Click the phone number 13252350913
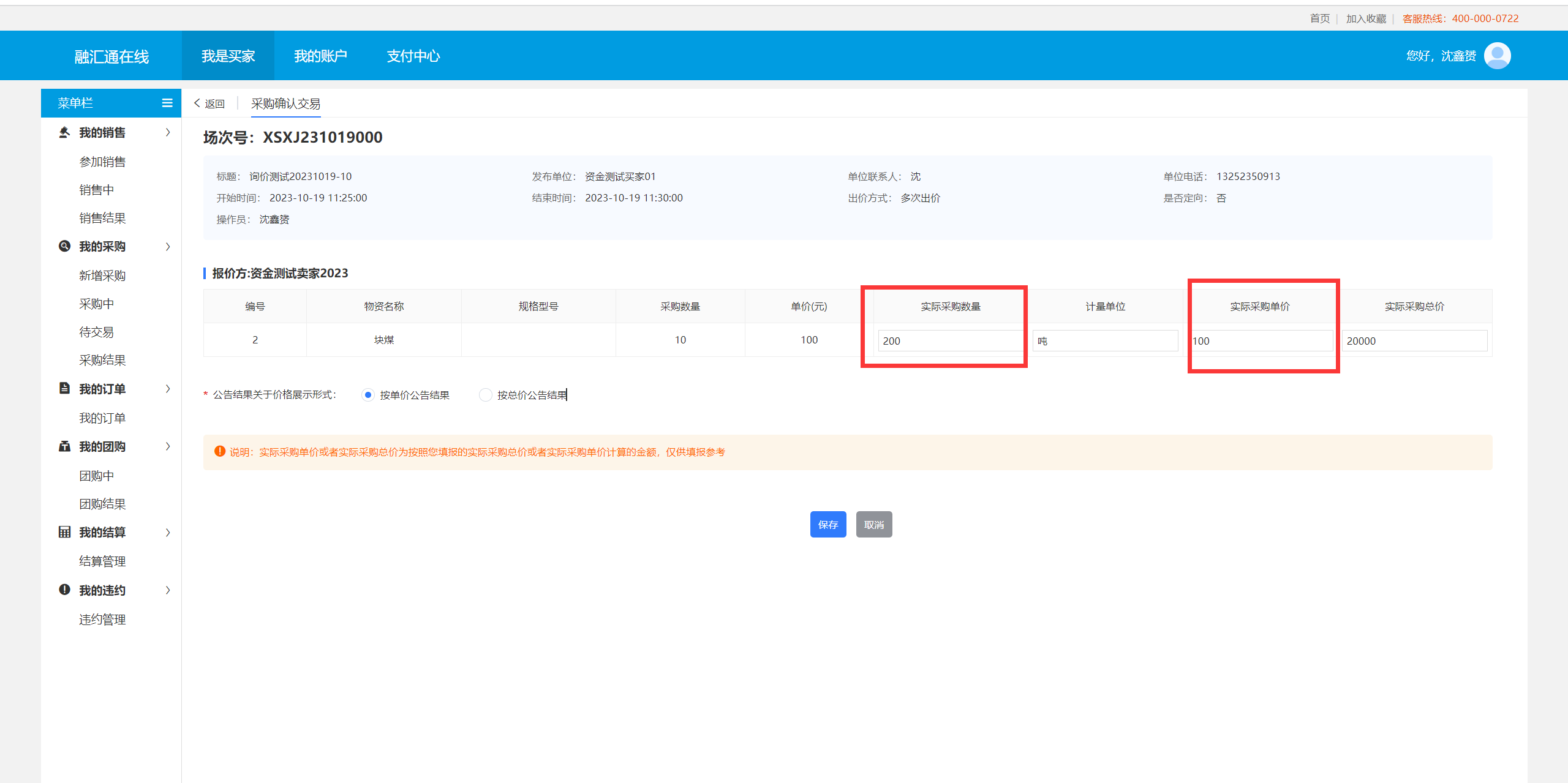The height and width of the screenshot is (783, 1568). click(x=1248, y=176)
